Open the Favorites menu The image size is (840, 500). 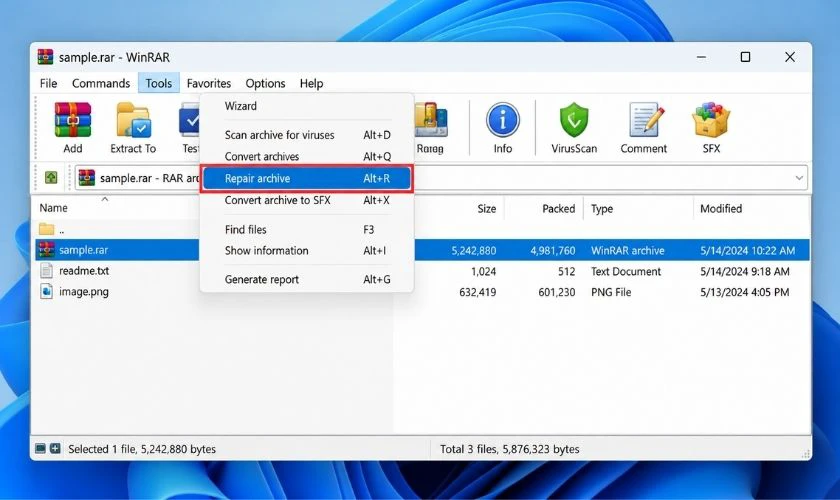tap(208, 84)
